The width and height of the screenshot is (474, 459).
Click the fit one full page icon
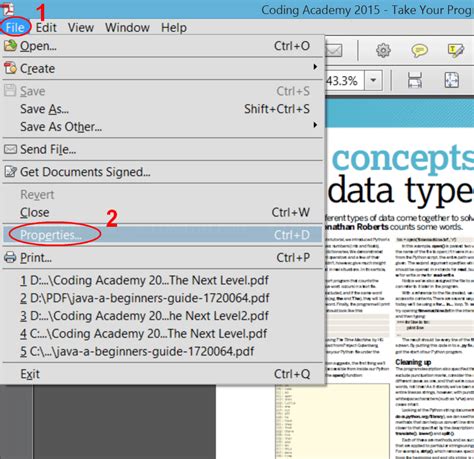pos(452,80)
